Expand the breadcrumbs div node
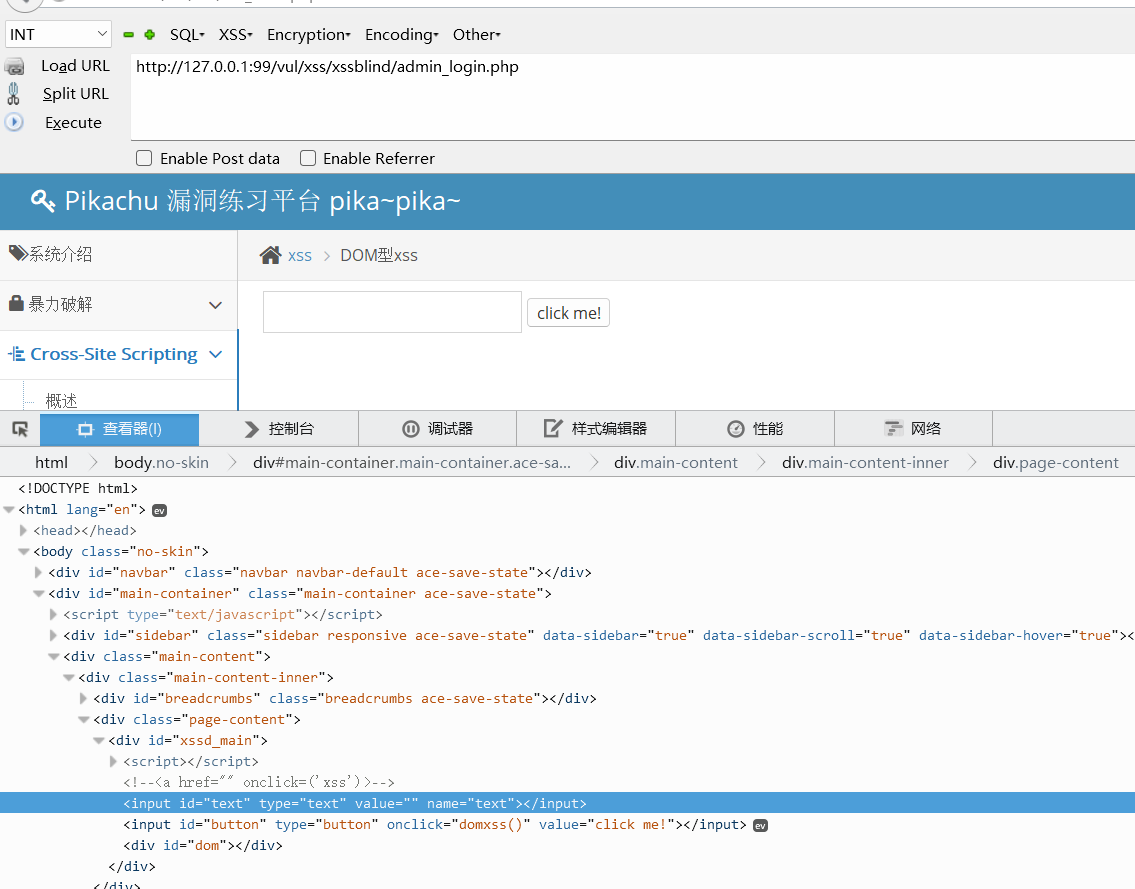This screenshot has height=889, width=1135. pyautogui.click(x=83, y=699)
